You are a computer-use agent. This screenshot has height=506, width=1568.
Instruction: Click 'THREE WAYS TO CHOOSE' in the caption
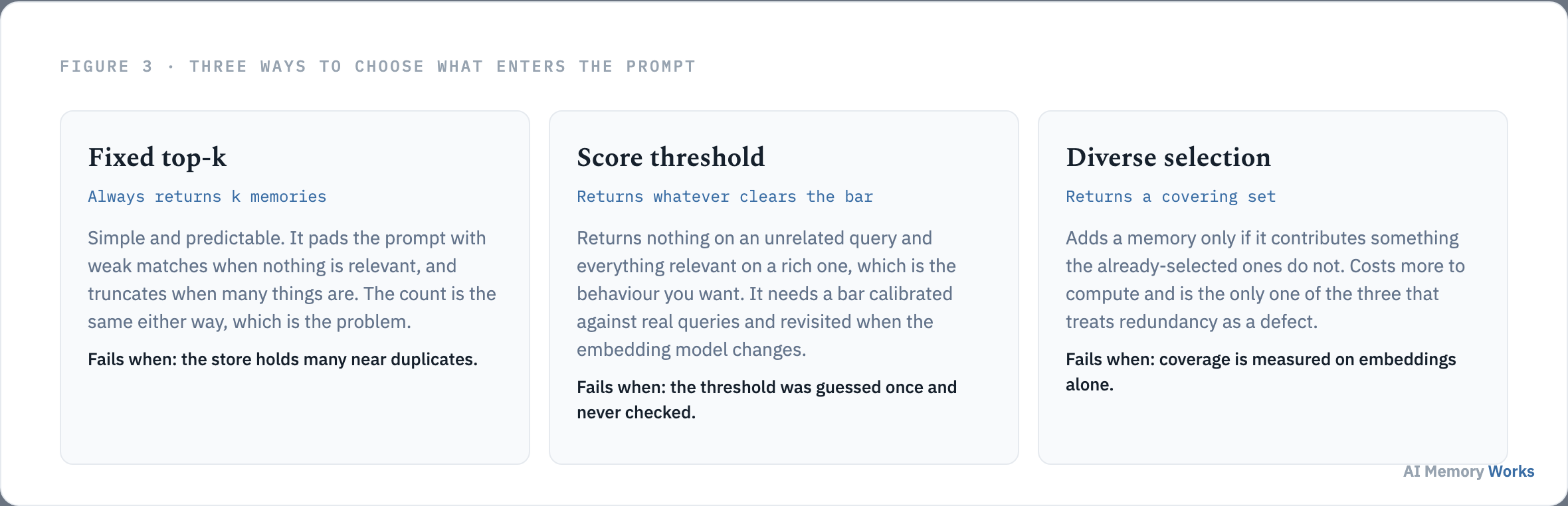pyautogui.click(x=307, y=66)
